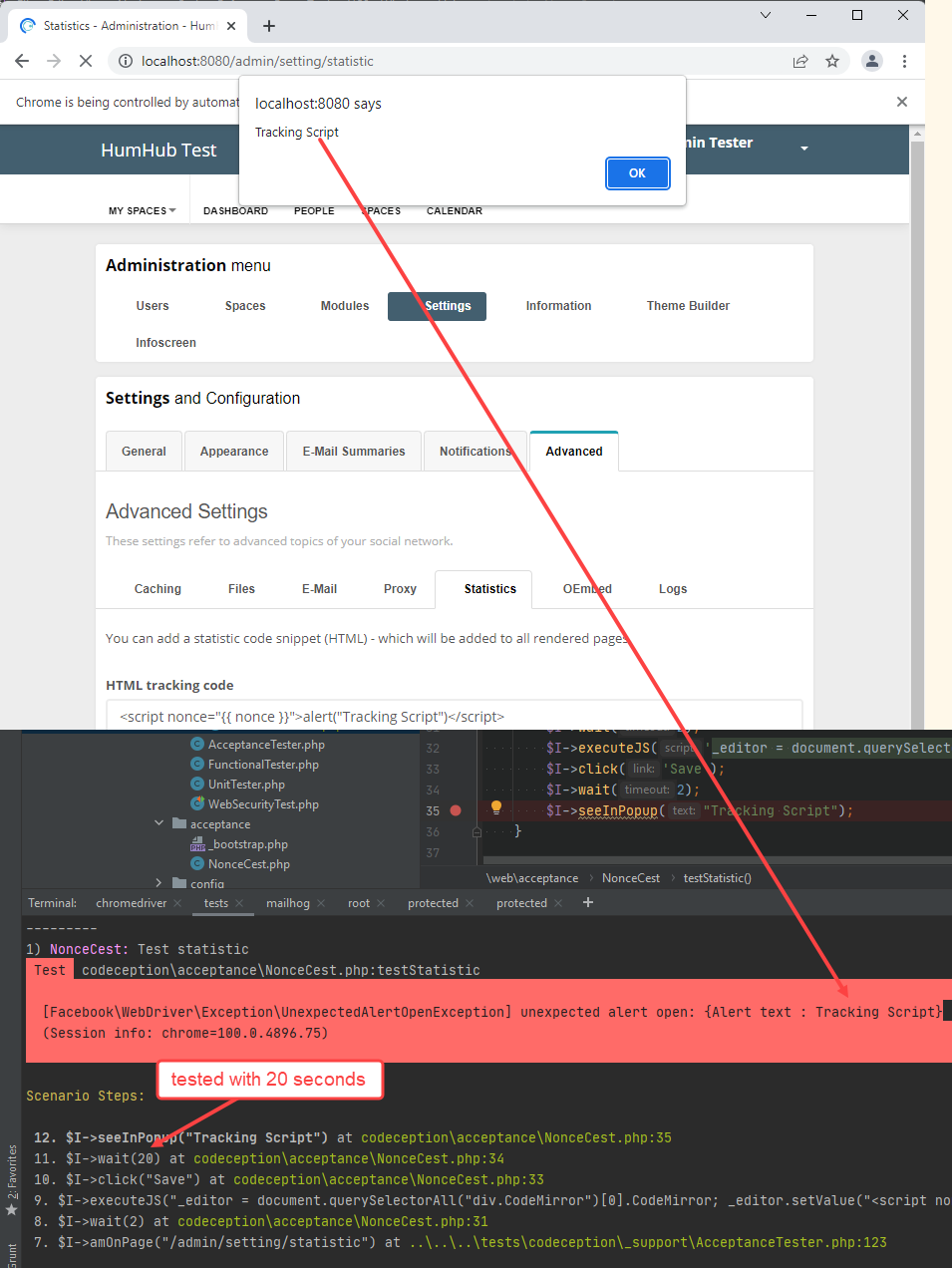The image size is (952, 1268).
Task: Open the tab search chevron
Action: click(x=766, y=15)
